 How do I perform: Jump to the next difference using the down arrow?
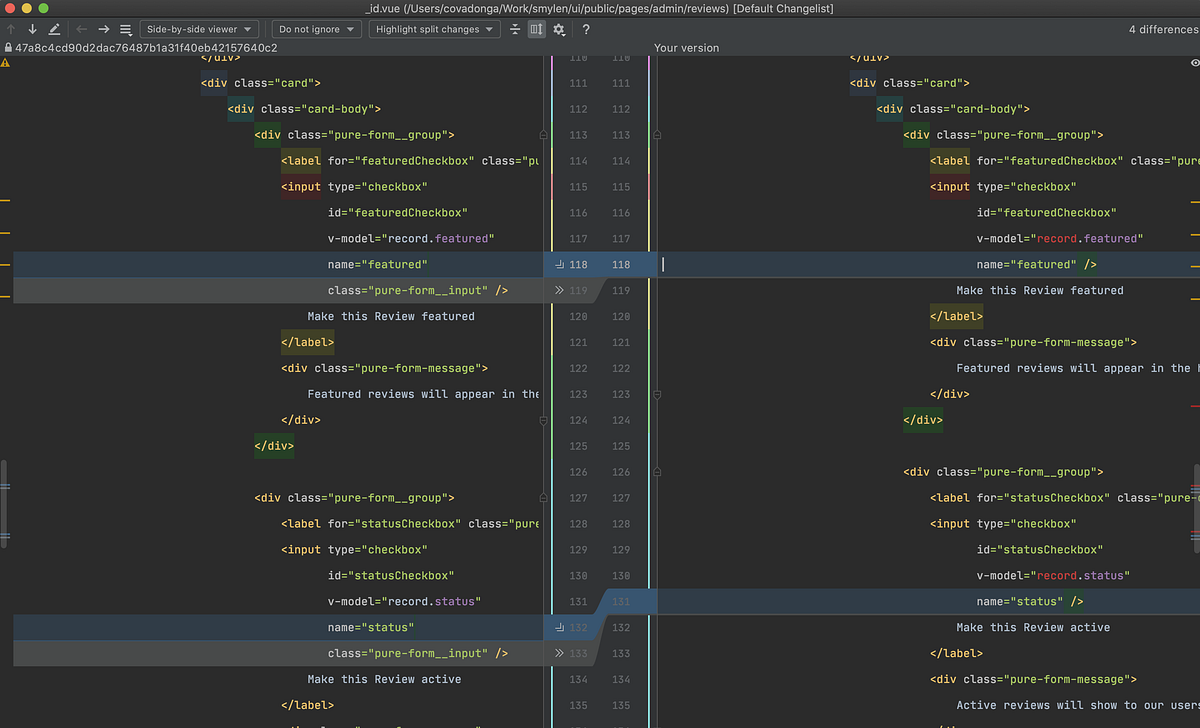pyautogui.click(x=31, y=28)
